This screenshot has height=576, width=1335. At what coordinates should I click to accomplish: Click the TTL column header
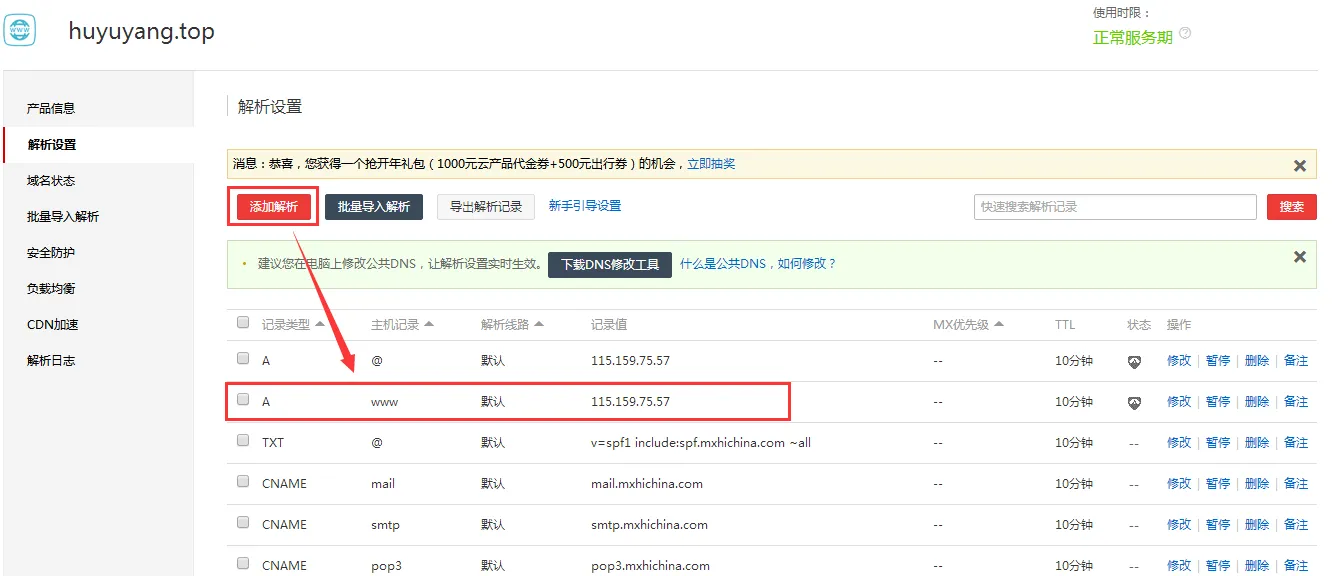[1065, 325]
